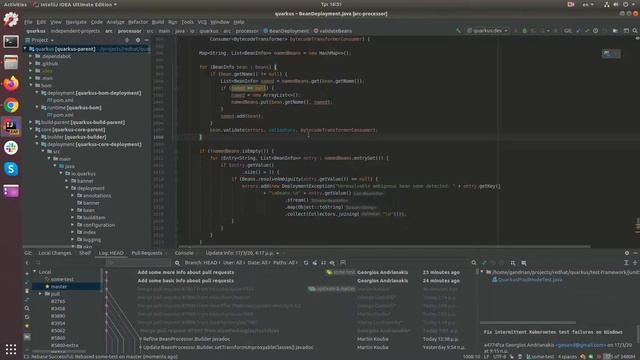The height and width of the screenshot is (360, 640).
Task: Open the Date: All filter
Action: click(x=258, y=263)
